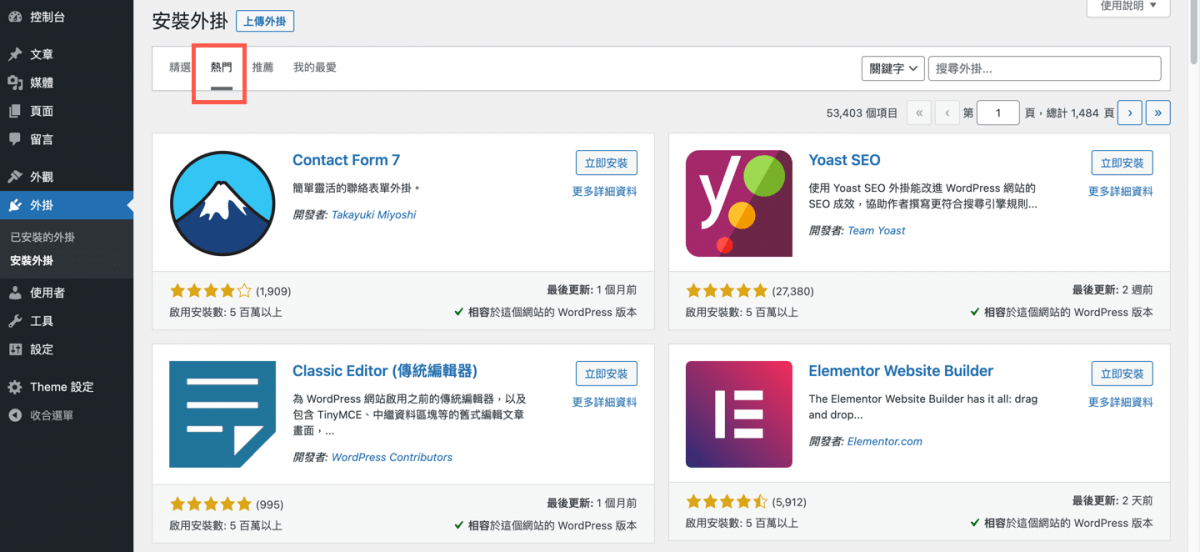Click the Elementor plugin logo
This screenshot has width=1200, height=552.
[739, 415]
